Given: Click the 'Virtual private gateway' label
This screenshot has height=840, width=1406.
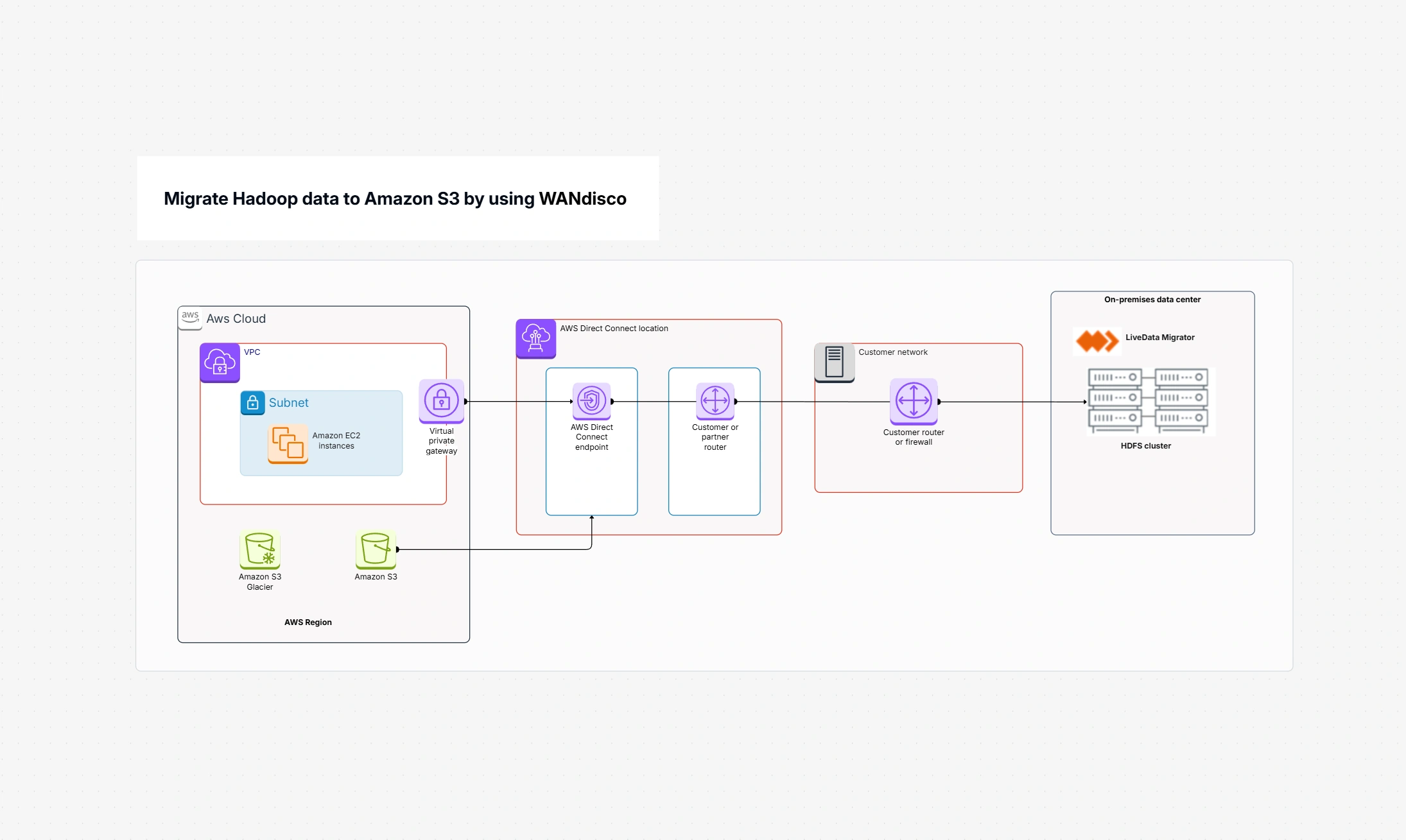Looking at the screenshot, I should tap(442, 441).
